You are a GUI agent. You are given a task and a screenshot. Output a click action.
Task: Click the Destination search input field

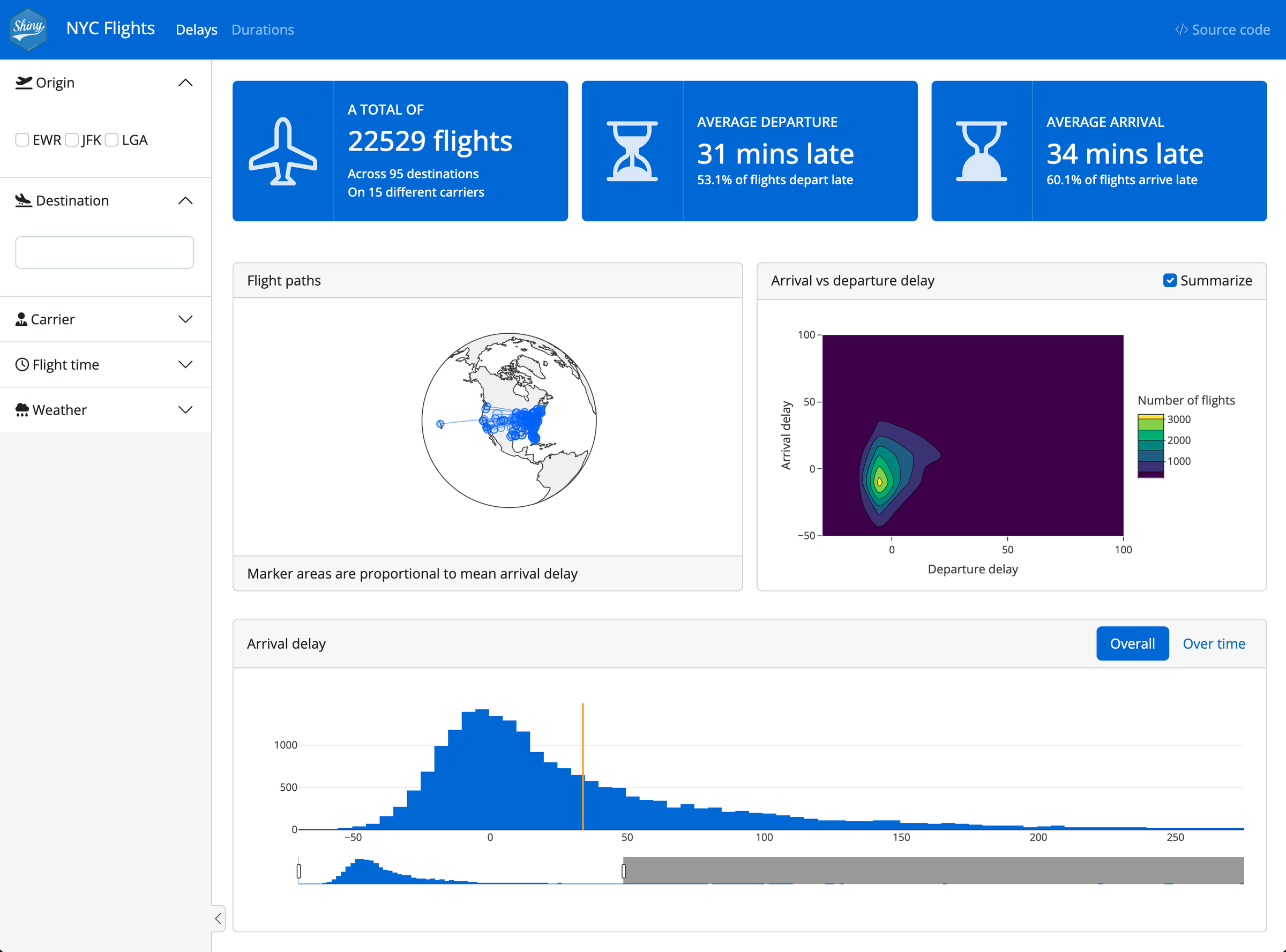(x=104, y=252)
